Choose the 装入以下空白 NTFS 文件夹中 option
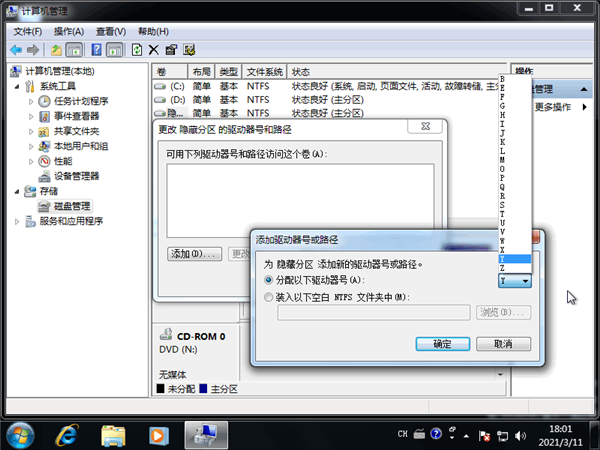600x450 pixels. click(x=267, y=296)
